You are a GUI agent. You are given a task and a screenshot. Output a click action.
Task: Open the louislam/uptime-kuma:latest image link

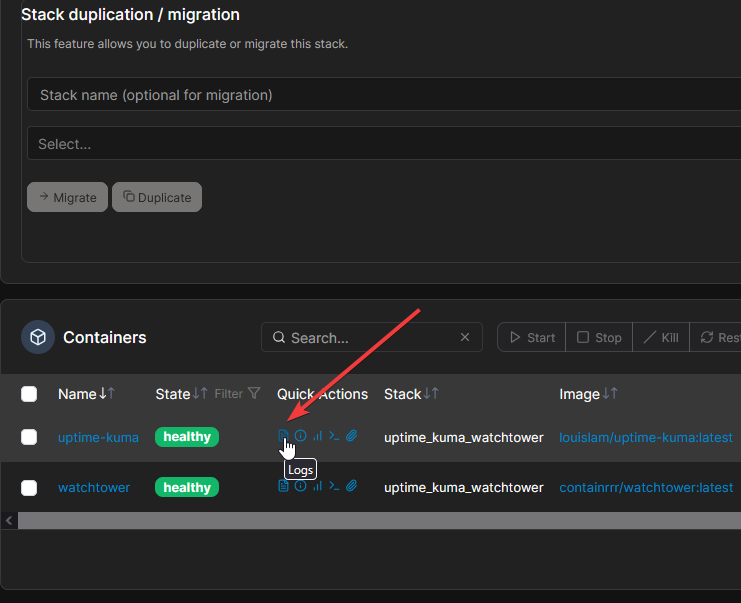[645, 437]
